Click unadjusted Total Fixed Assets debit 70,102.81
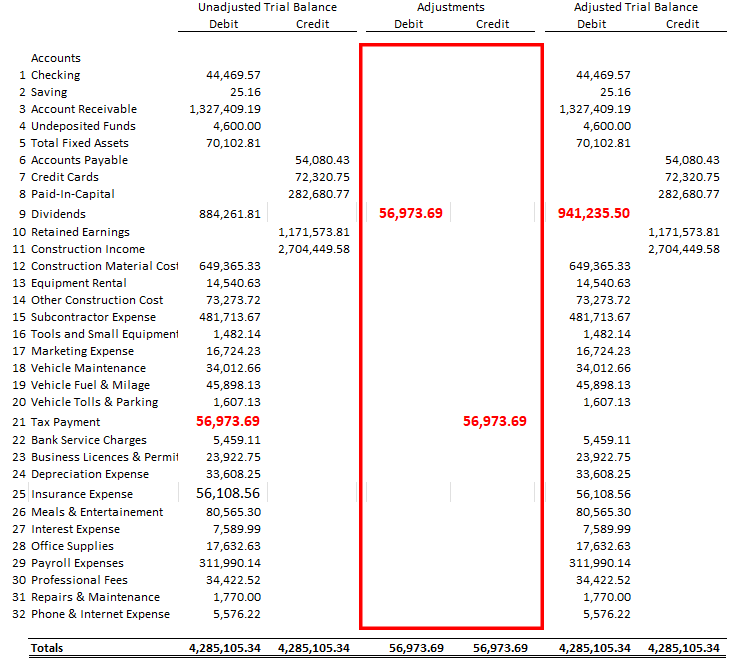 pos(234,143)
